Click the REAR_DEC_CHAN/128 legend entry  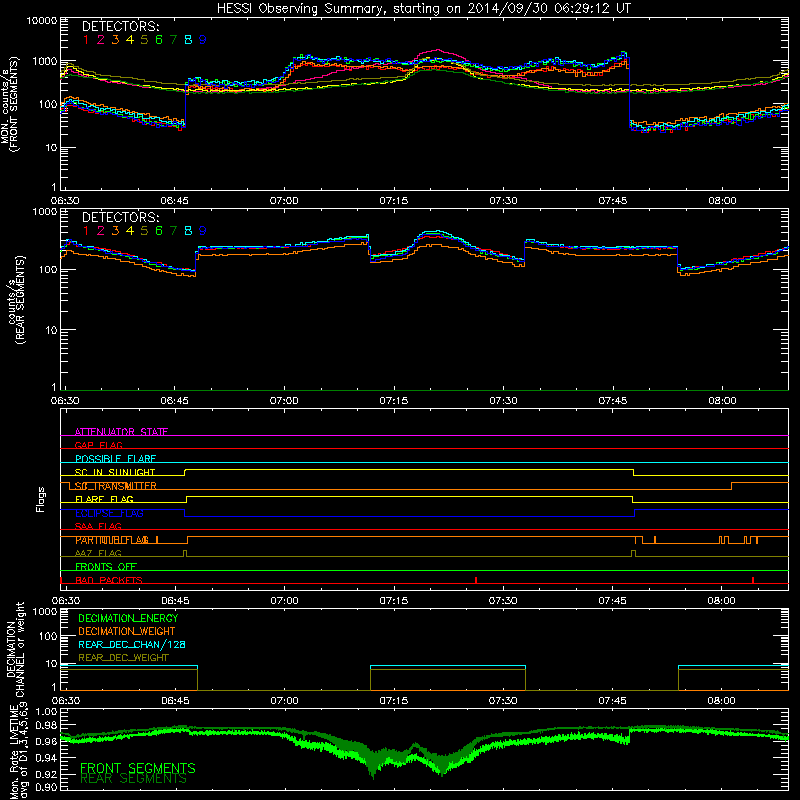pos(132,644)
